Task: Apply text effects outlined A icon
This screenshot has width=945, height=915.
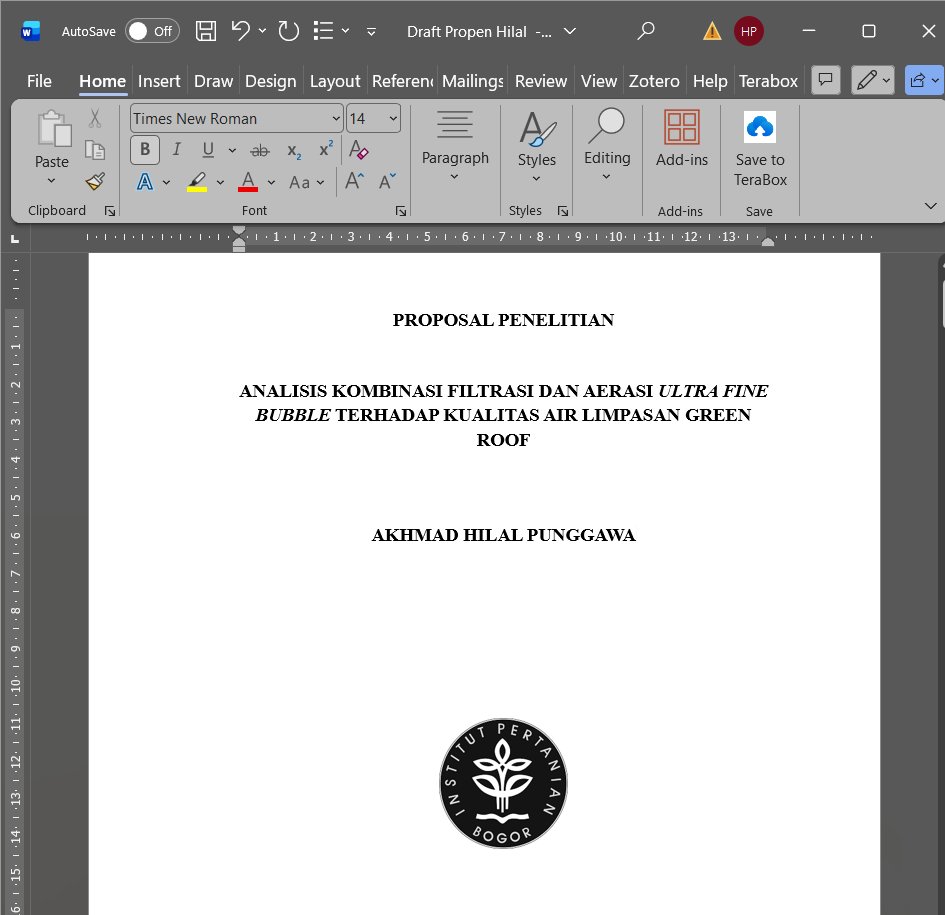Action: [145, 181]
